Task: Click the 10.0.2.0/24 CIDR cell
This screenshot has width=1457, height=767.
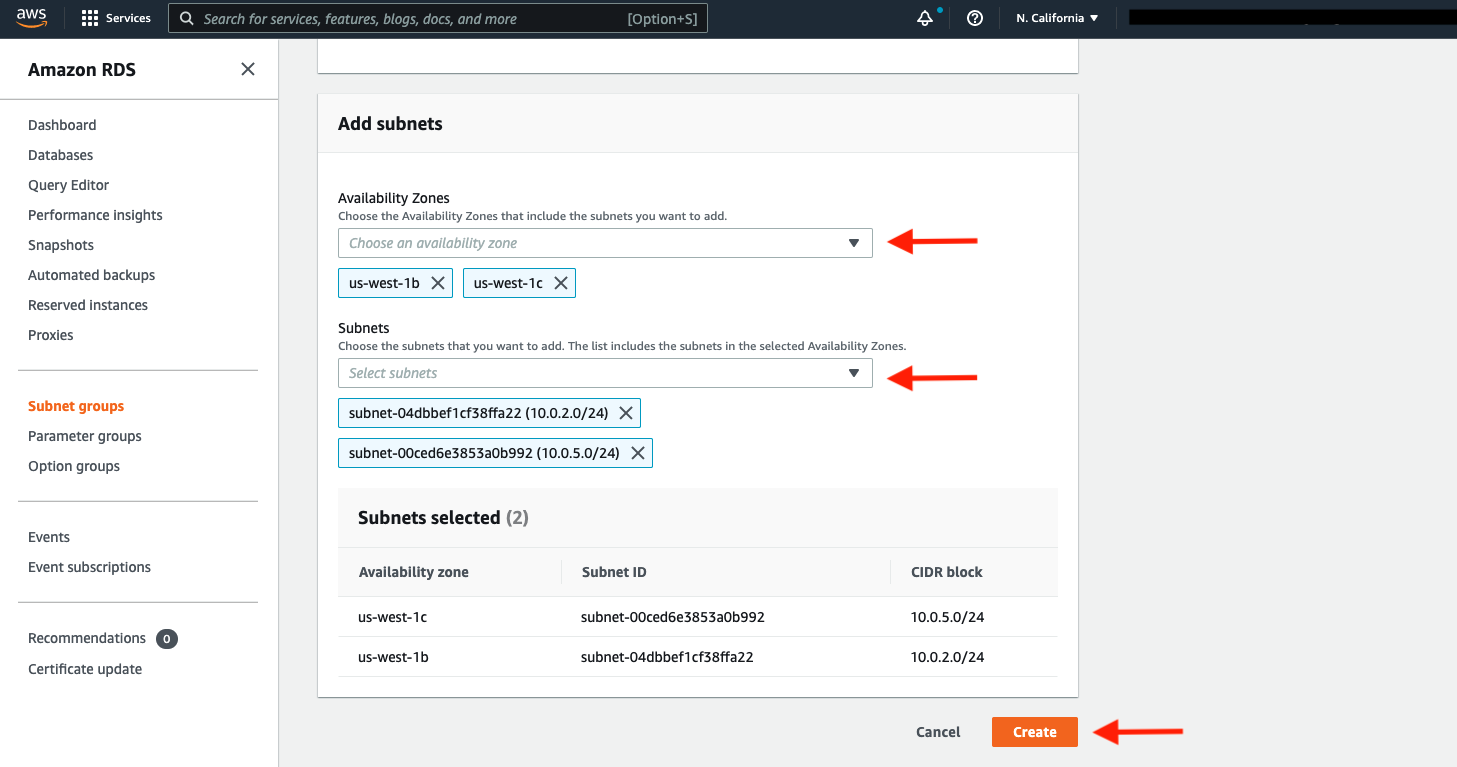Action: (947, 657)
